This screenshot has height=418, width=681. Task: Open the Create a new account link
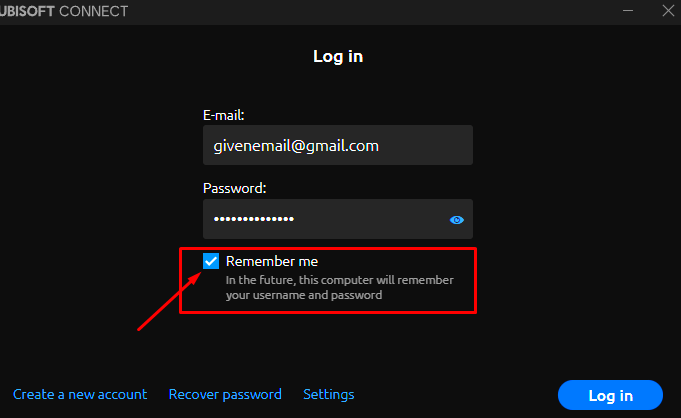pyautogui.click(x=80, y=394)
